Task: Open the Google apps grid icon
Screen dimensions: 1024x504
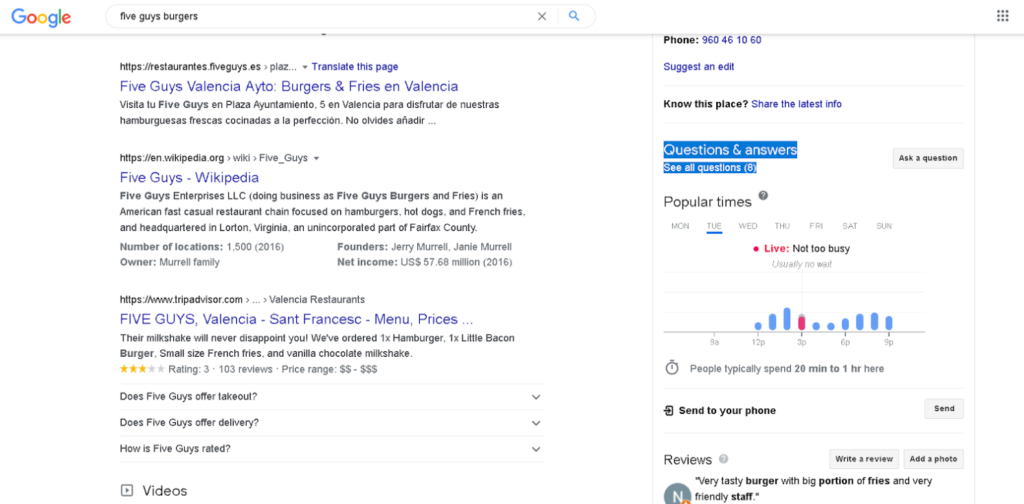Action: tap(1002, 16)
